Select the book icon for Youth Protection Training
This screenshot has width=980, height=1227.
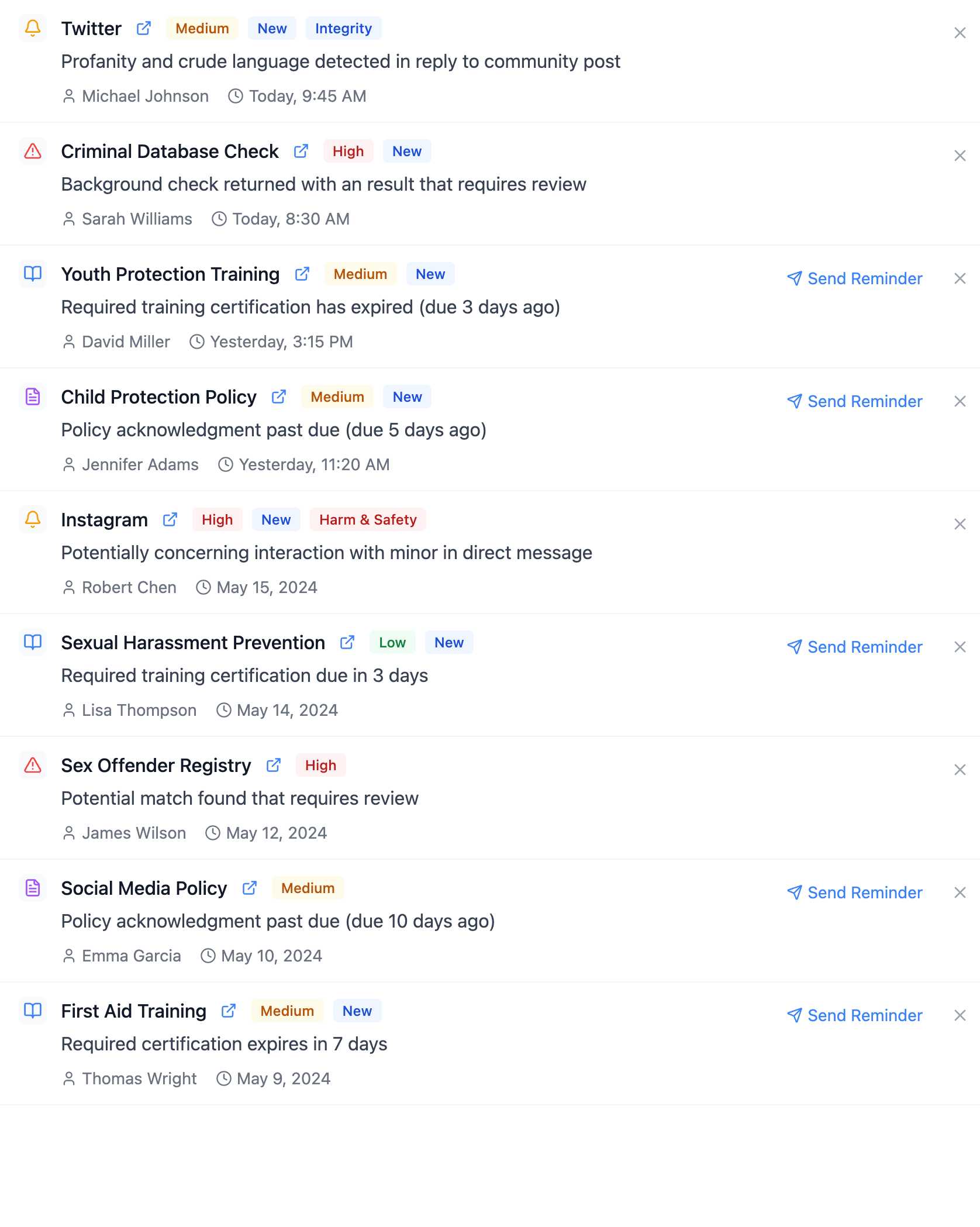click(32, 273)
